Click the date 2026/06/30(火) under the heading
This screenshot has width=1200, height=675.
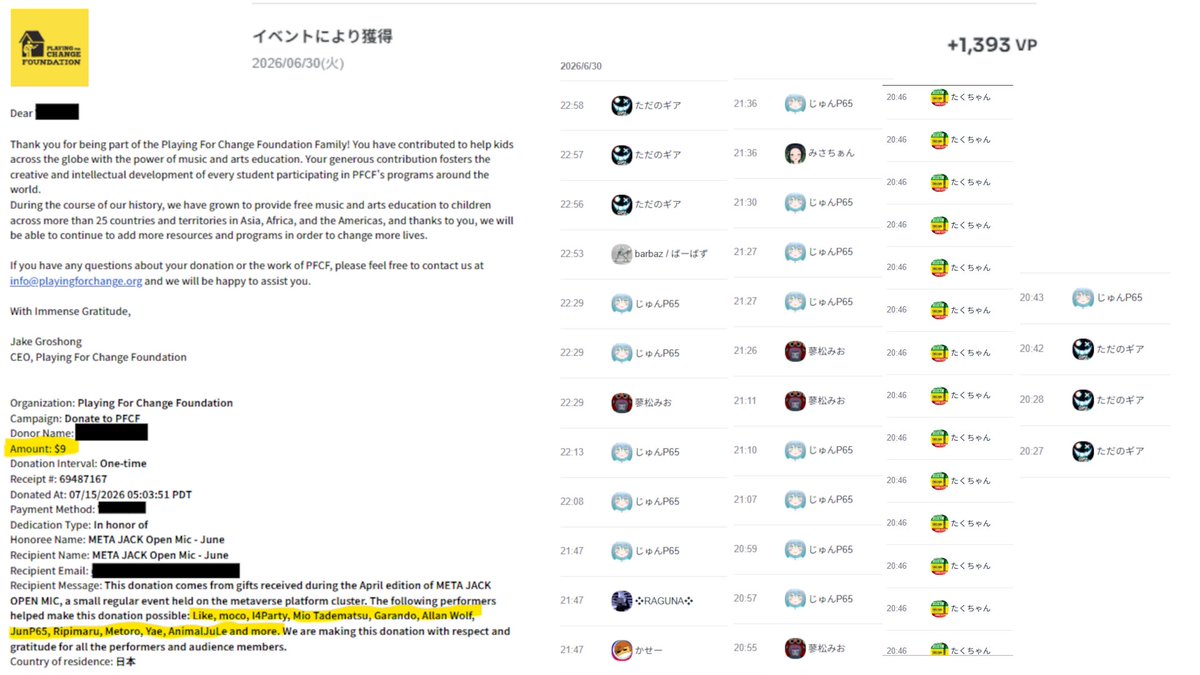point(298,63)
